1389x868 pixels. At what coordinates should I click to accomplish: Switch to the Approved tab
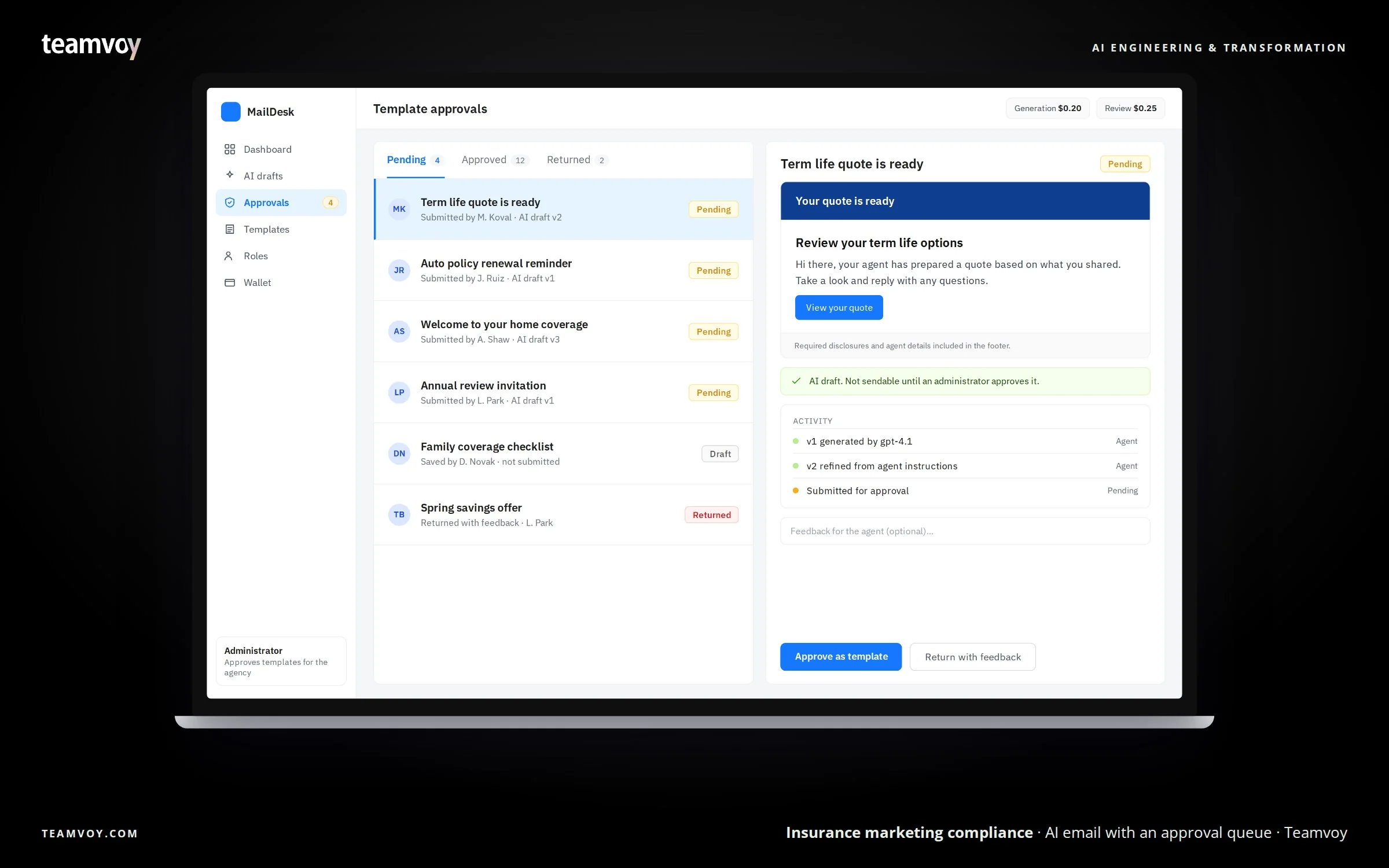tap(495, 160)
